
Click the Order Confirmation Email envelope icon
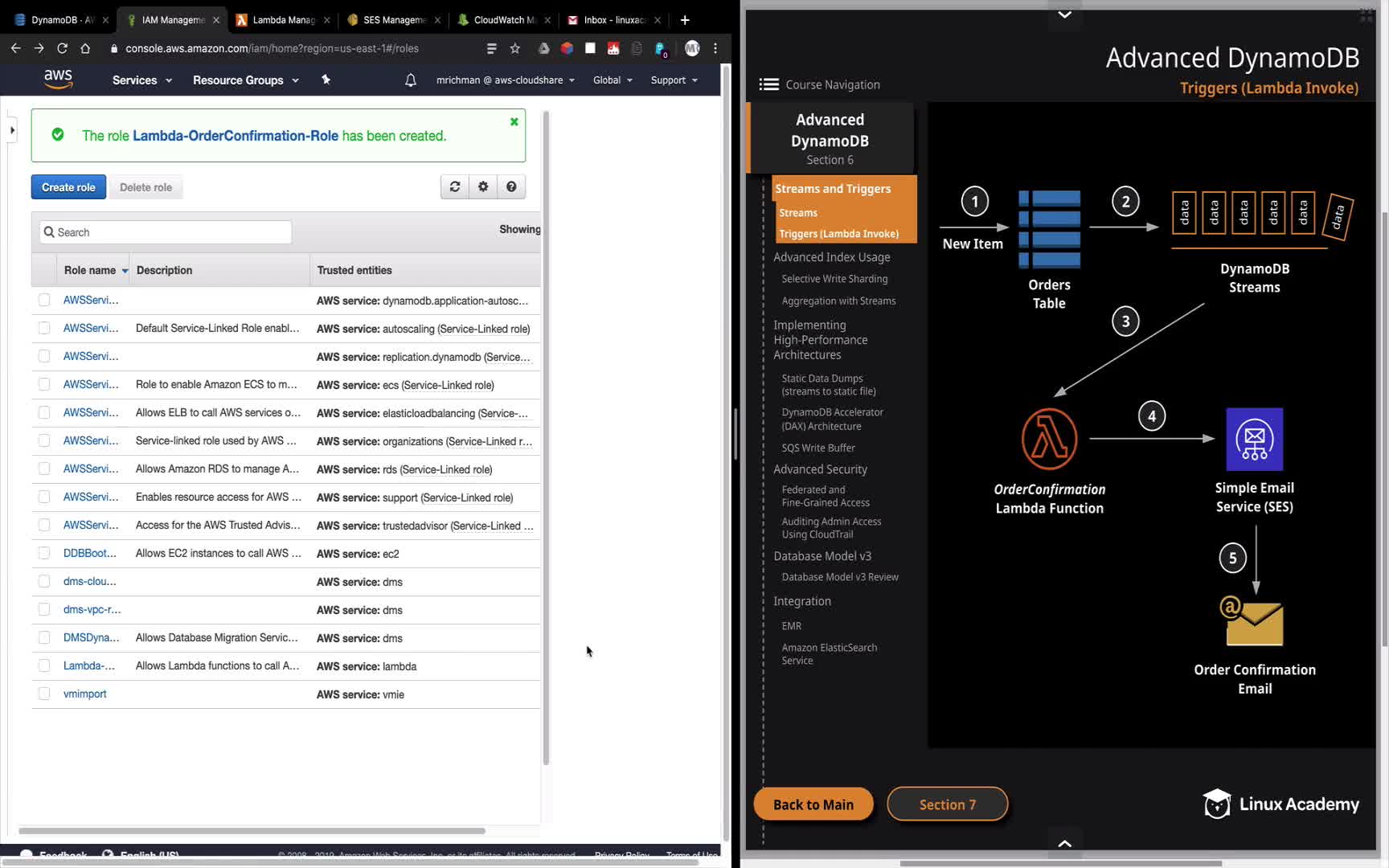[x=1252, y=621]
